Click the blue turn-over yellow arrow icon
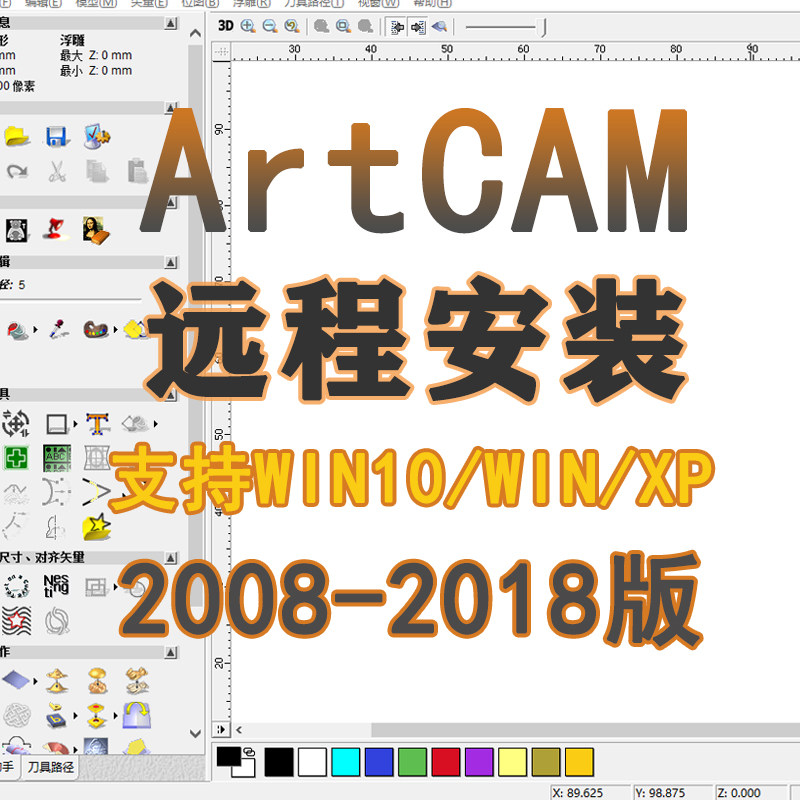 [136, 715]
